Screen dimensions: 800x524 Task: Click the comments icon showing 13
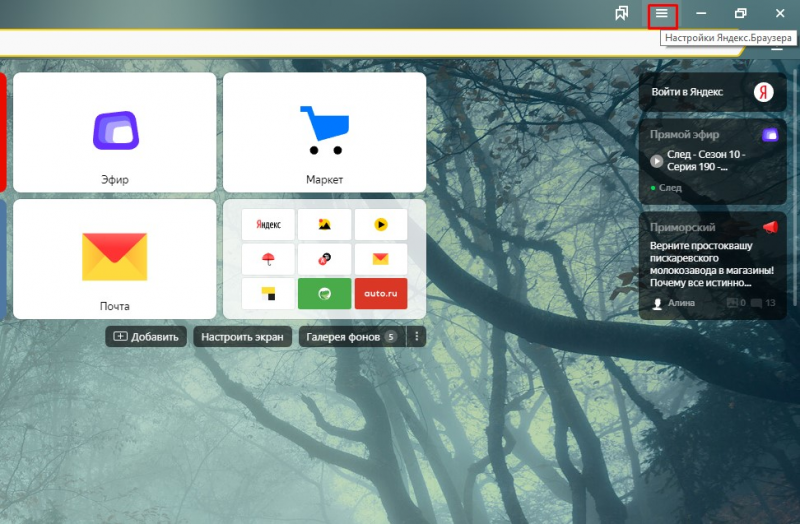757,303
